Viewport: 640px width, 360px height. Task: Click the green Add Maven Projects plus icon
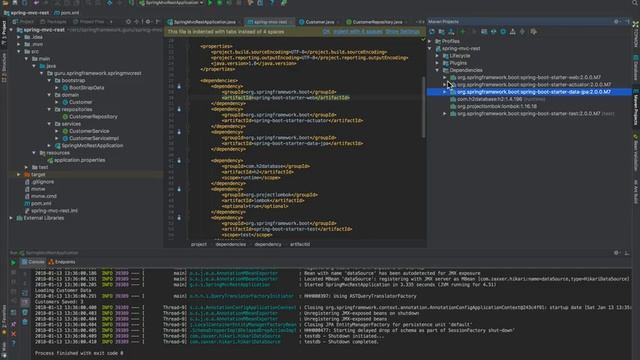coord(462,31)
